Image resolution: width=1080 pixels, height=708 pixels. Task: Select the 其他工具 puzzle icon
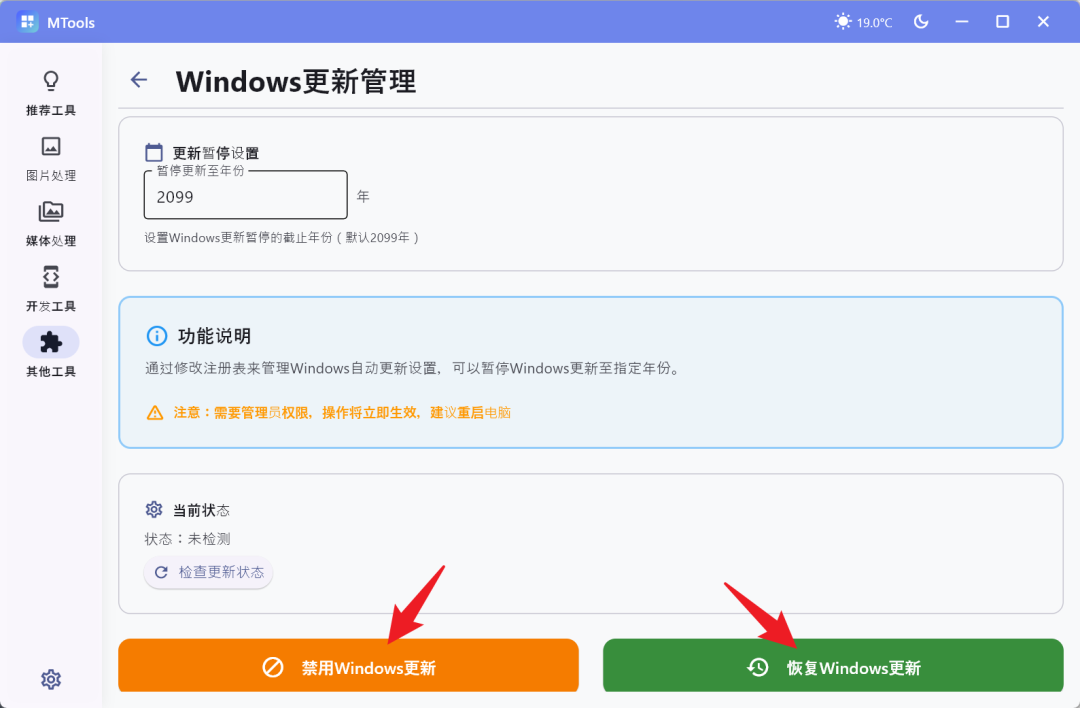point(51,342)
